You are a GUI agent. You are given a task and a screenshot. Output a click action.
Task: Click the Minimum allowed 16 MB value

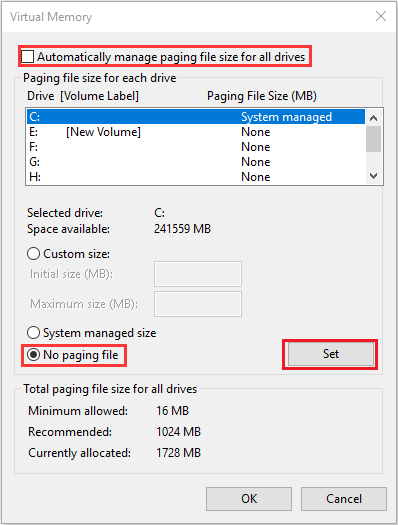[x=172, y=411]
